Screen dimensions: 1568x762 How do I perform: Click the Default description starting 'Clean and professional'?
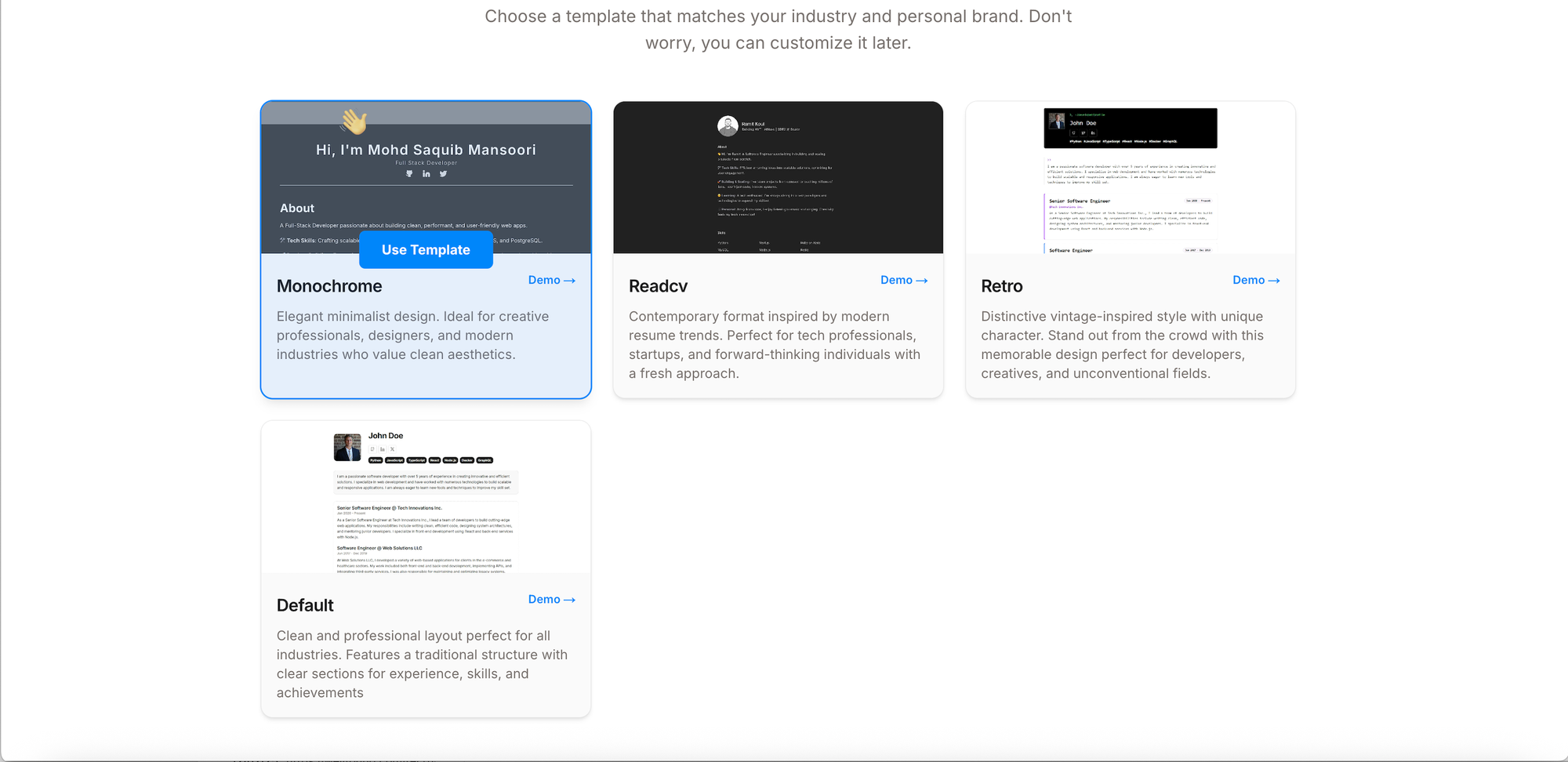point(422,664)
